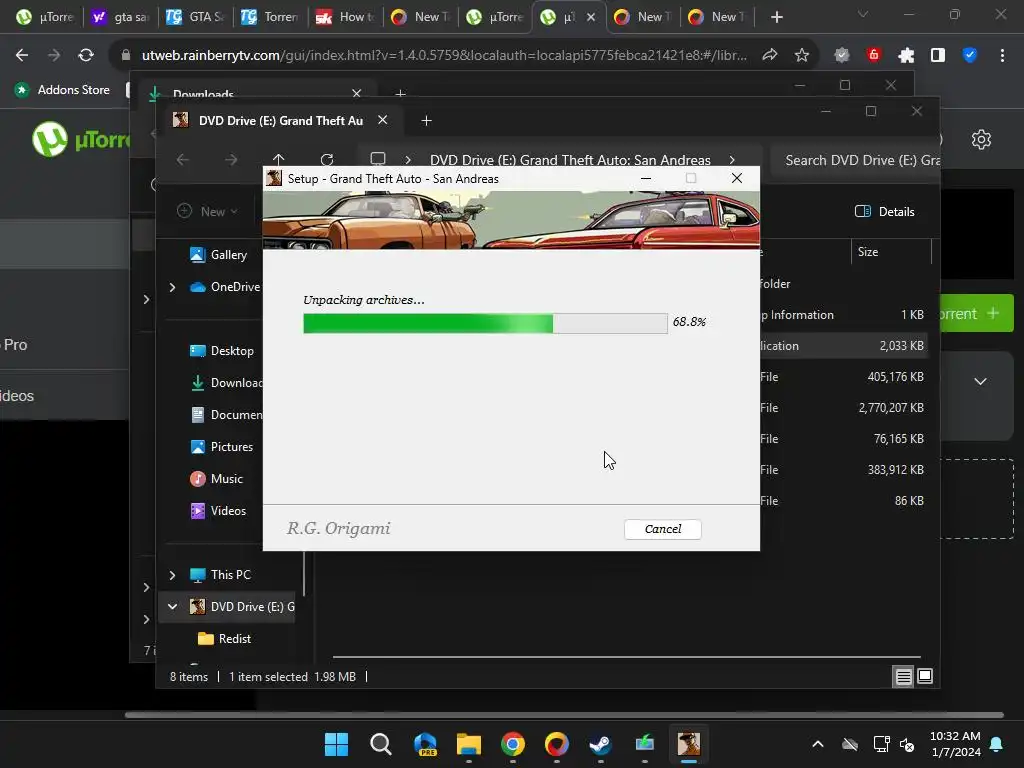Screen dimensions: 1024x768
Task: Go up one folder in Explorer
Action: 278,159
